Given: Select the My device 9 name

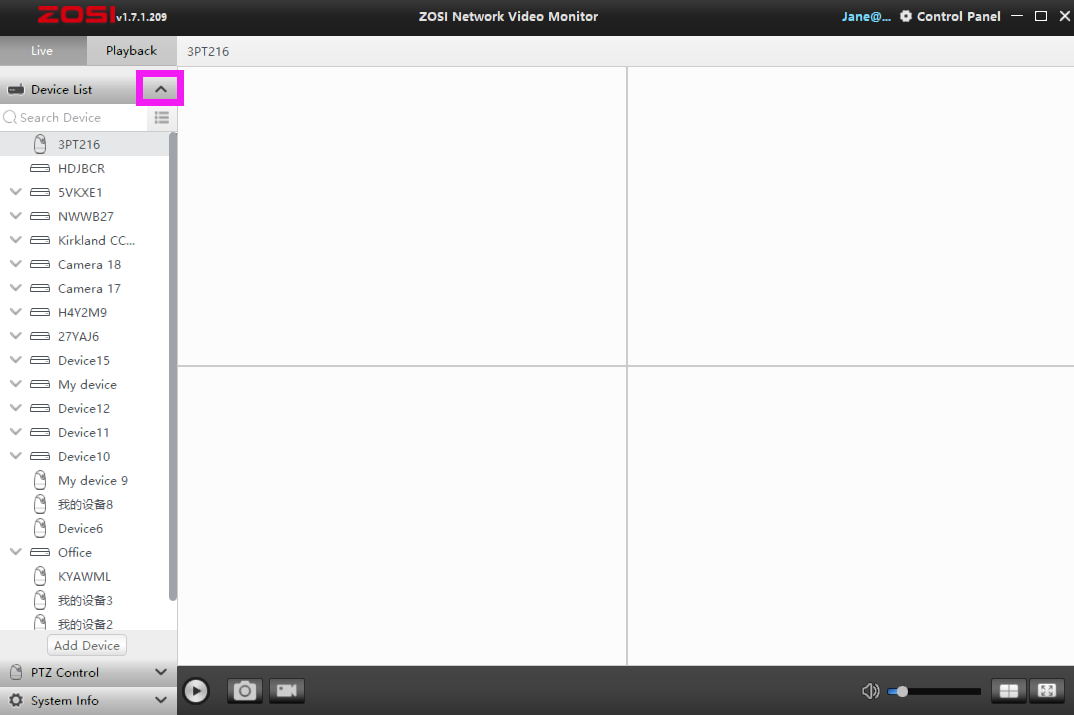Looking at the screenshot, I should (x=93, y=481).
